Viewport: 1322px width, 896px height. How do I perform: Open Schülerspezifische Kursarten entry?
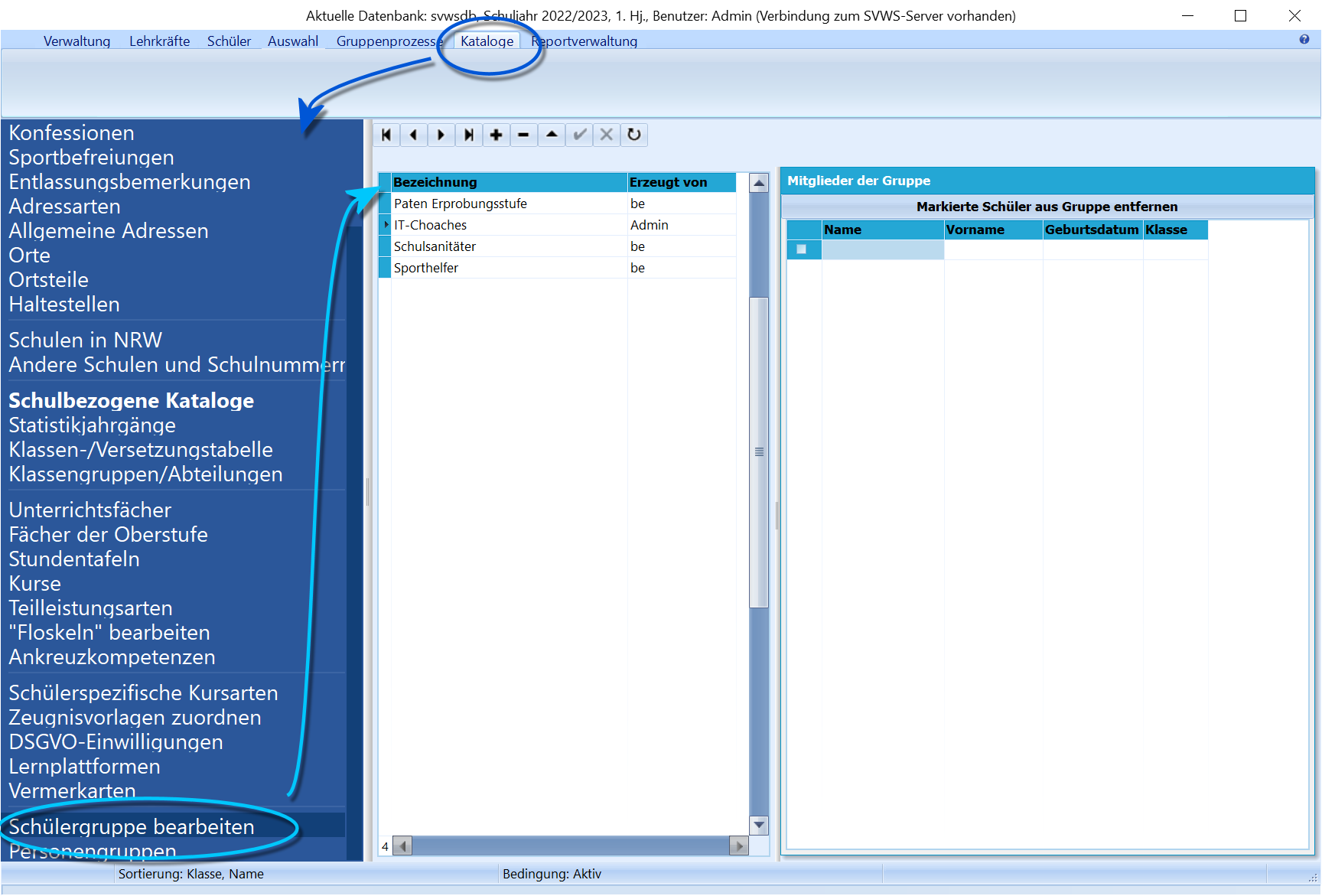click(143, 693)
